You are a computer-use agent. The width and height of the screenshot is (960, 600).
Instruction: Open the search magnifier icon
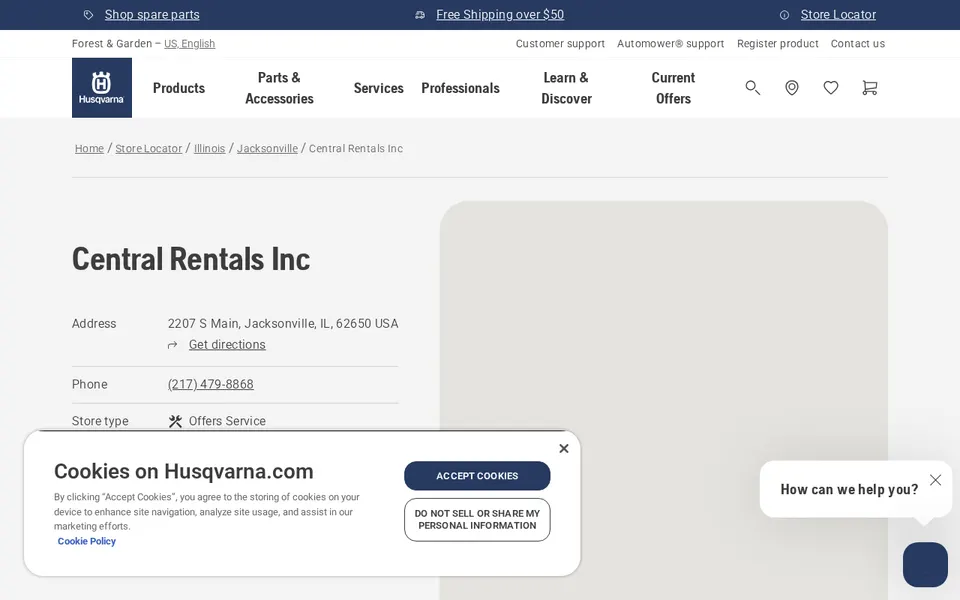coord(752,88)
